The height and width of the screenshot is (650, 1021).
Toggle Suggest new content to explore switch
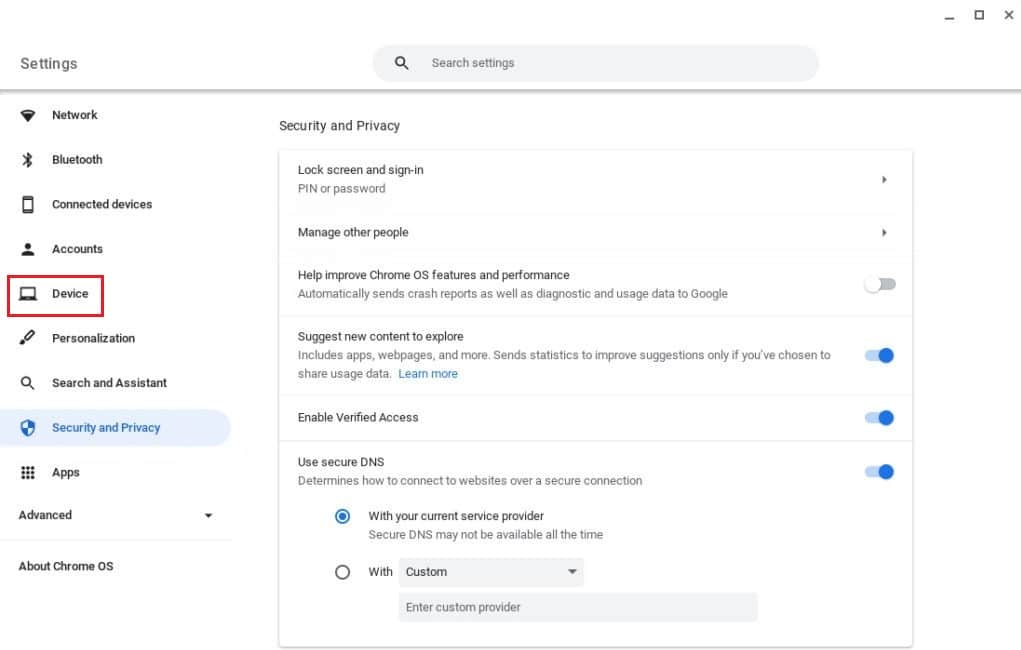[x=880, y=356]
